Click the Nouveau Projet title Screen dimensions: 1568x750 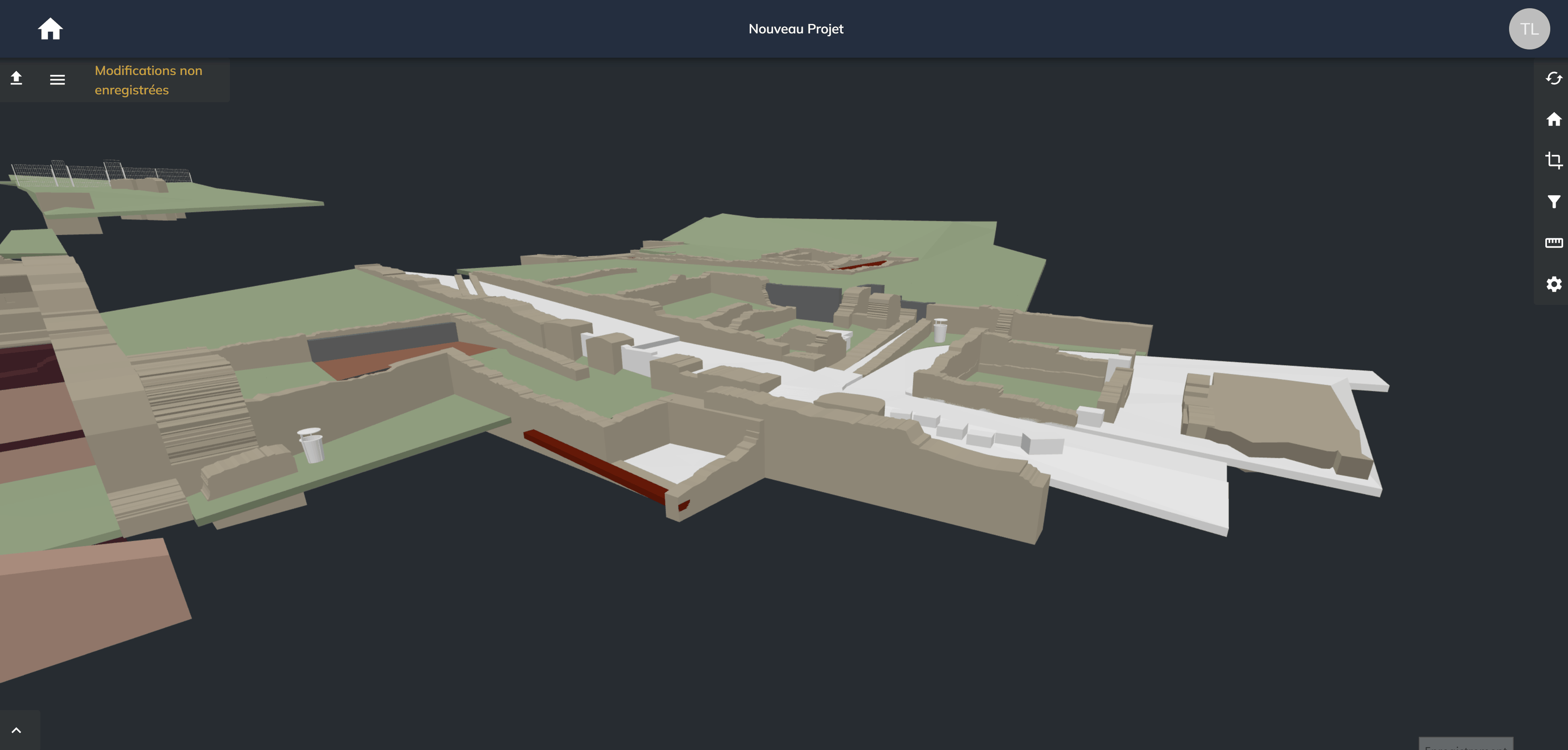(796, 28)
